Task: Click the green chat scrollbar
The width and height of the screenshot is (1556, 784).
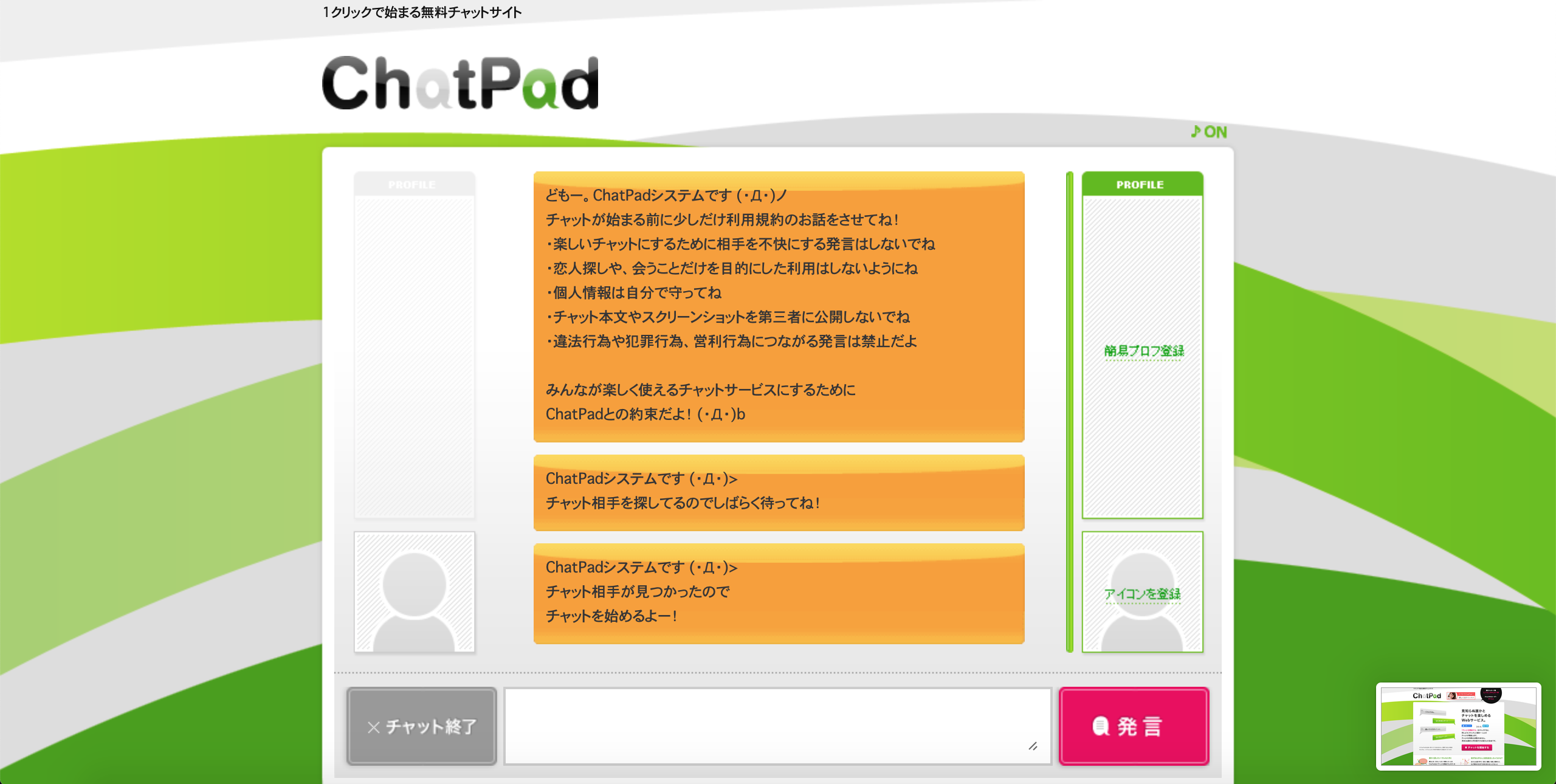Action: [1070, 412]
